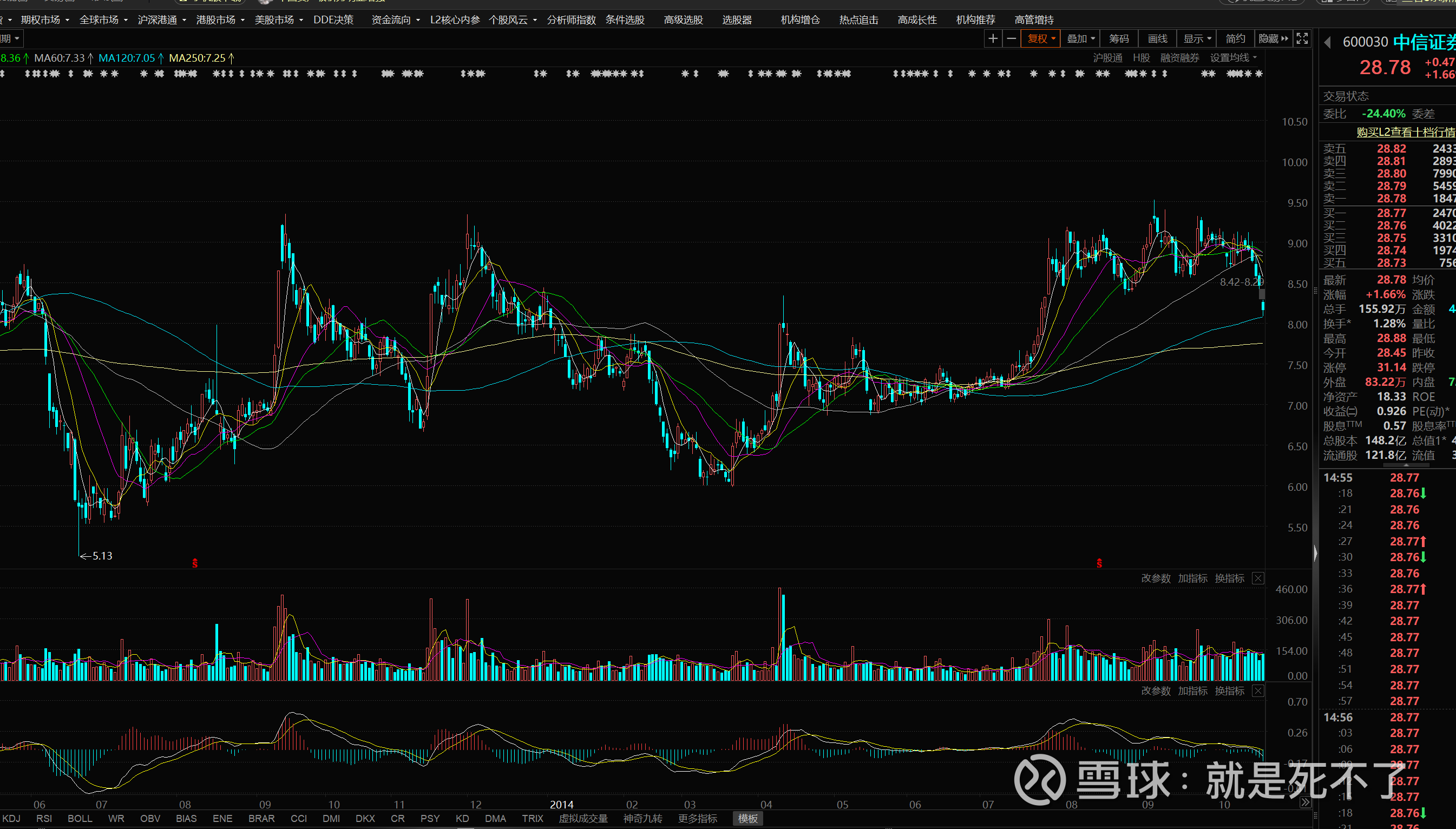Viewport: 1456px width, 829px height.
Task: Click the zoom in plus icon
Action: pos(993,39)
